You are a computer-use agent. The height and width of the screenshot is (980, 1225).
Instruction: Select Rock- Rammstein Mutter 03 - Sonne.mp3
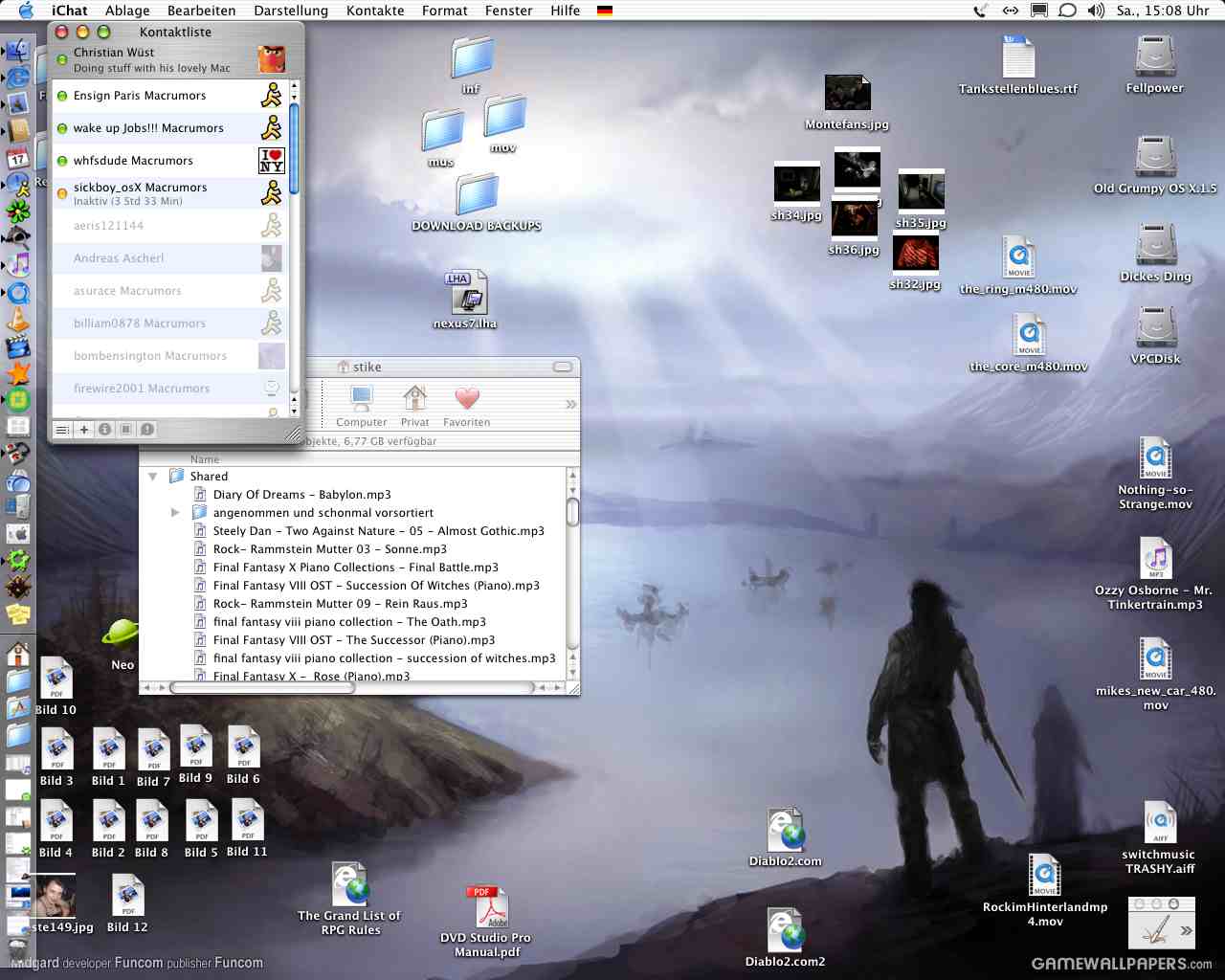tap(329, 549)
